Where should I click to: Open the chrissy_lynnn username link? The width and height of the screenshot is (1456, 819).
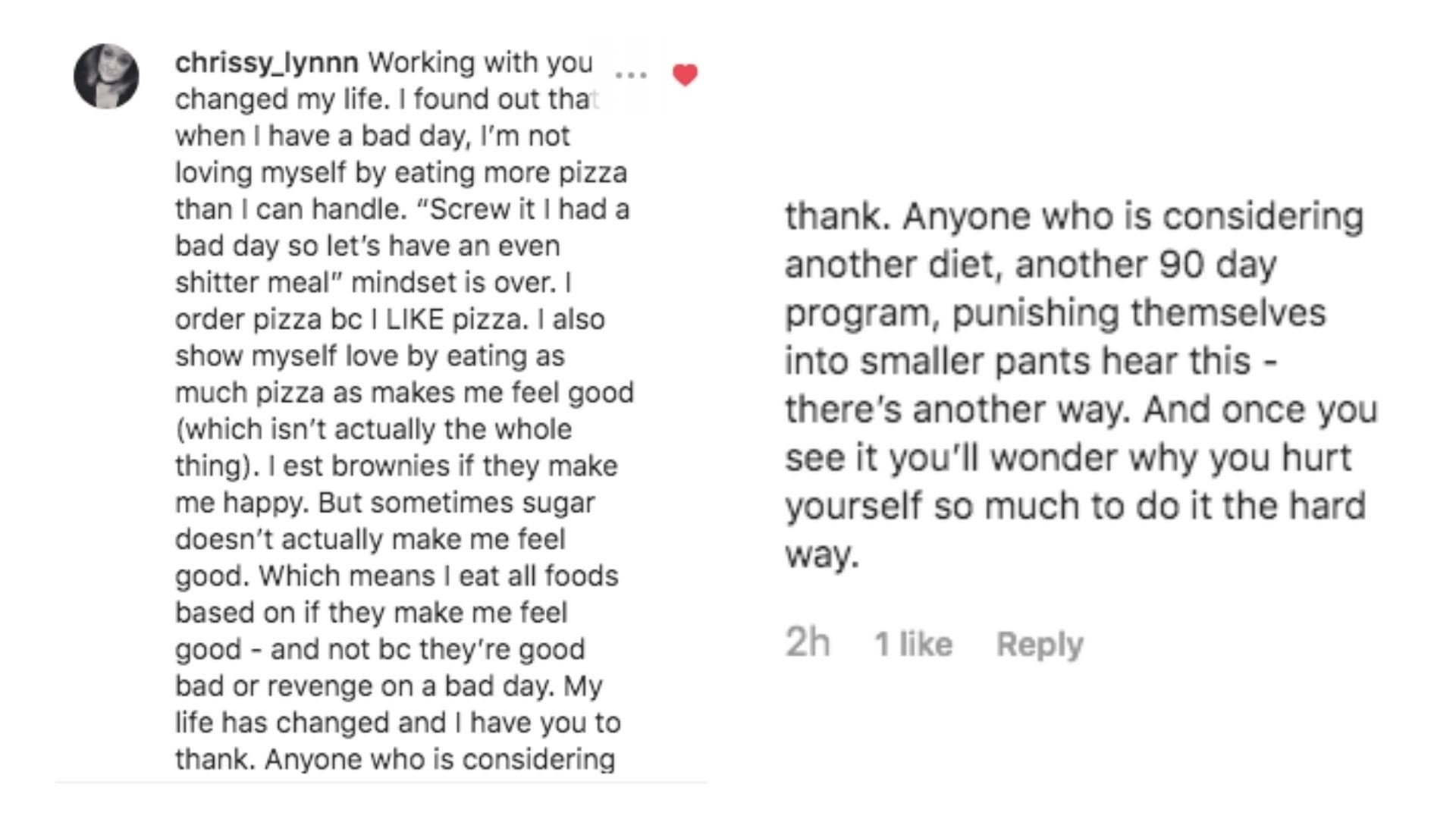pyautogui.click(x=266, y=62)
